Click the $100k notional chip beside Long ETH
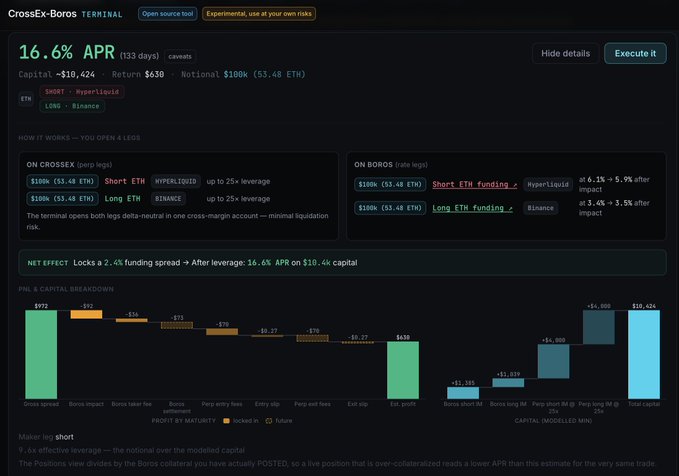 [62, 199]
